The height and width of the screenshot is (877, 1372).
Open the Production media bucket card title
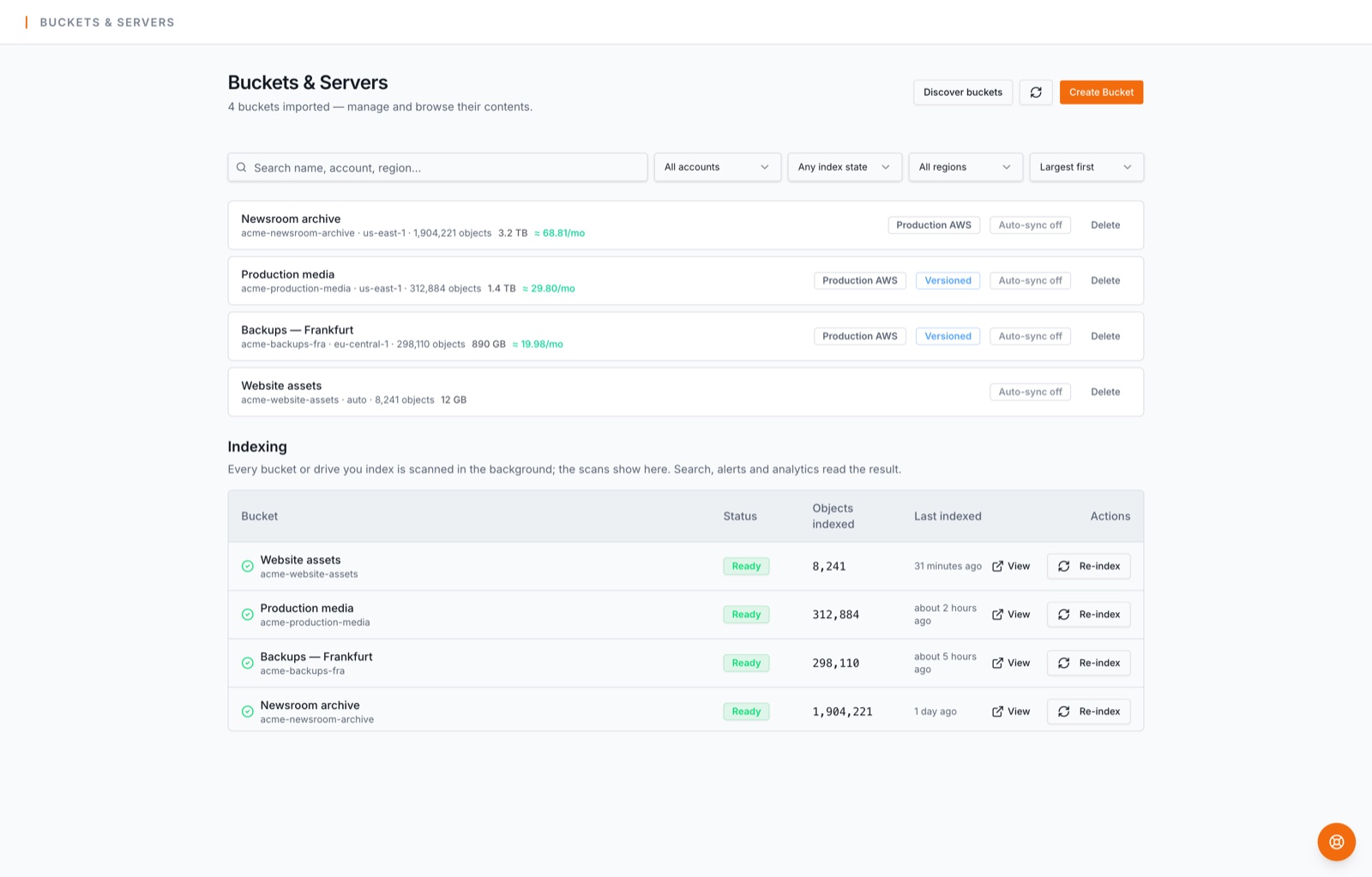pos(287,275)
